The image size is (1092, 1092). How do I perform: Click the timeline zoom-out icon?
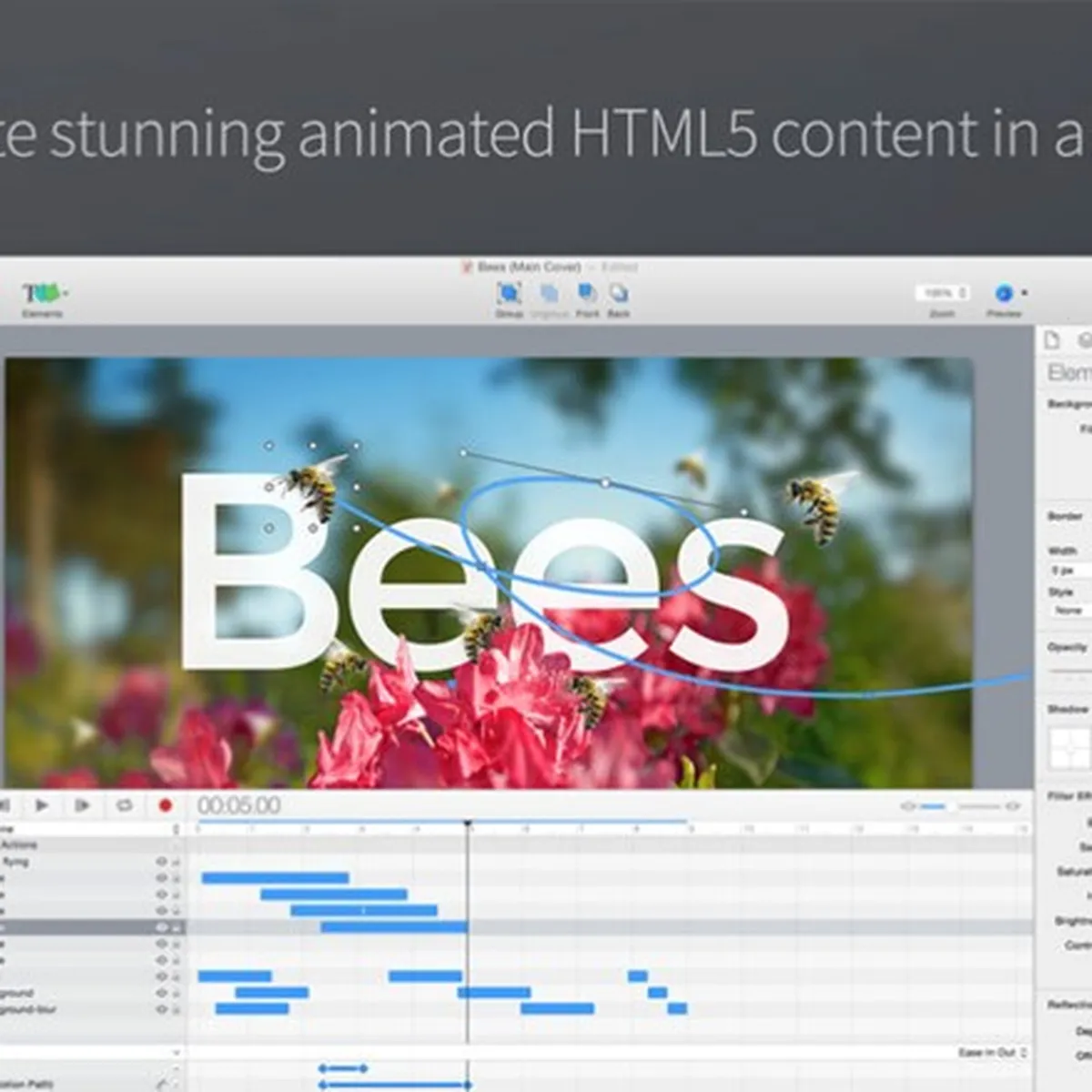[x=907, y=806]
